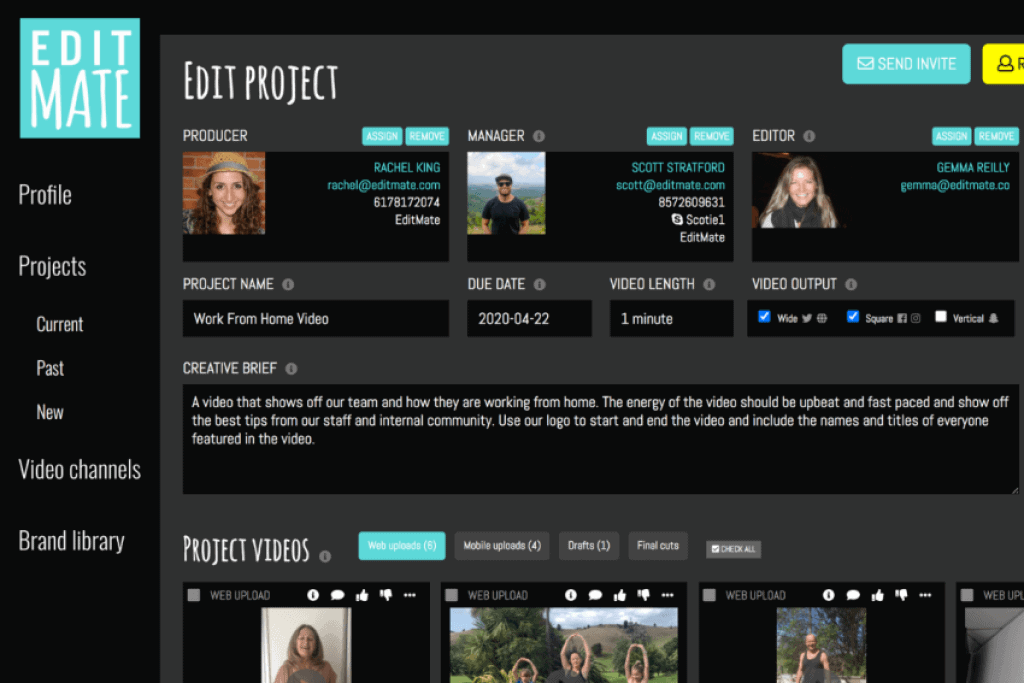Enable the Vertical video output checkbox
Image resolution: width=1024 pixels, height=683 pixels.
pyautogui.click(x=941, y=317)
